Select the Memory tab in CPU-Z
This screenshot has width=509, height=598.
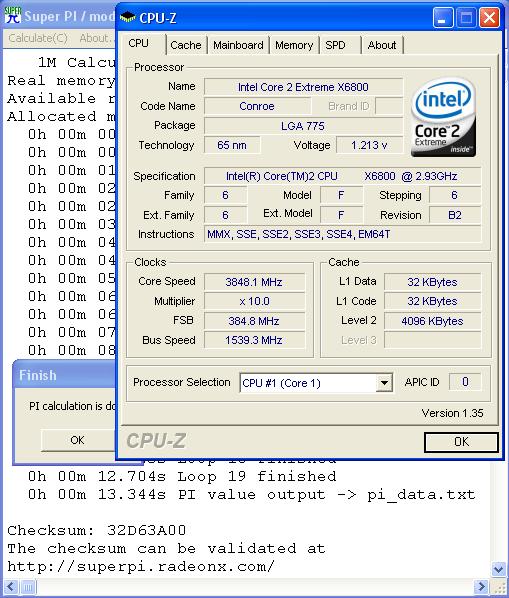click(294, 45)
